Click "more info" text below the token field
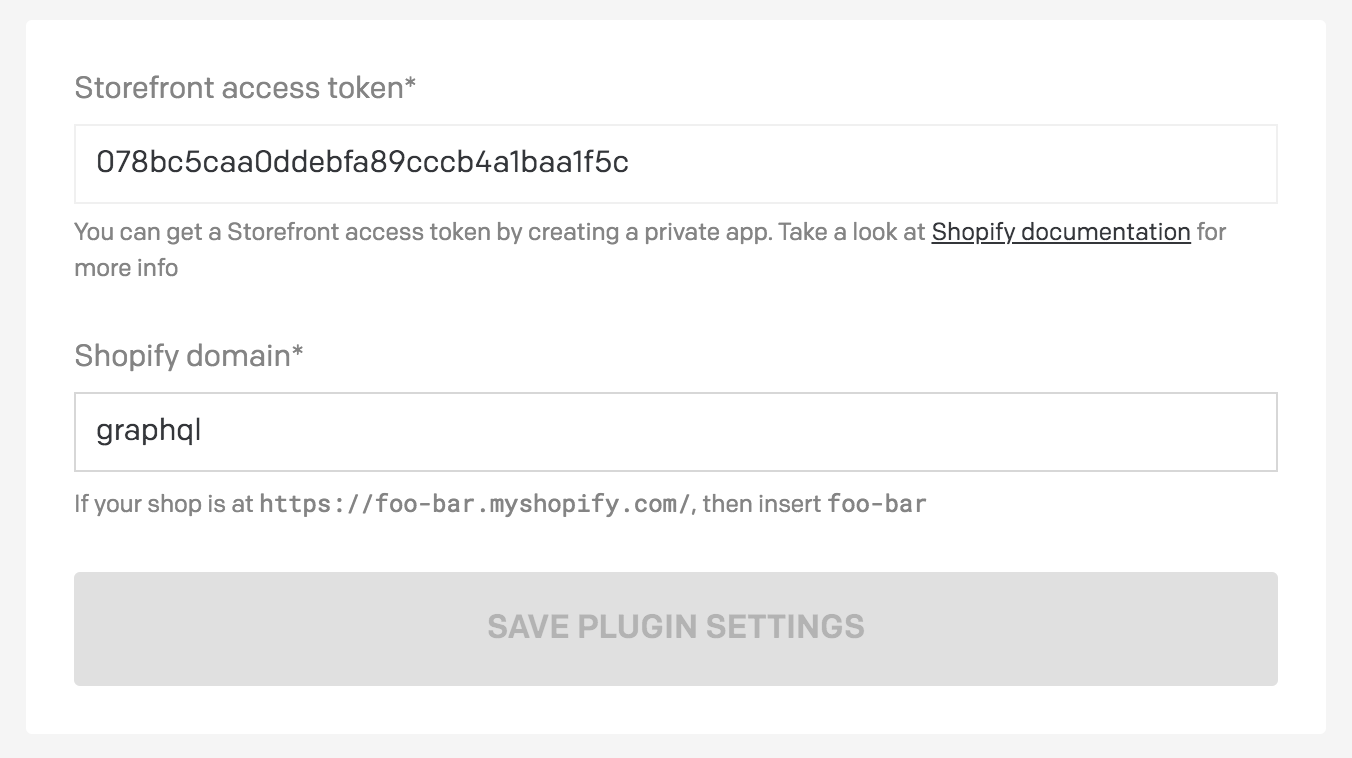The image size is (1352, 758). pyautogui.click(x=126, y=268)
